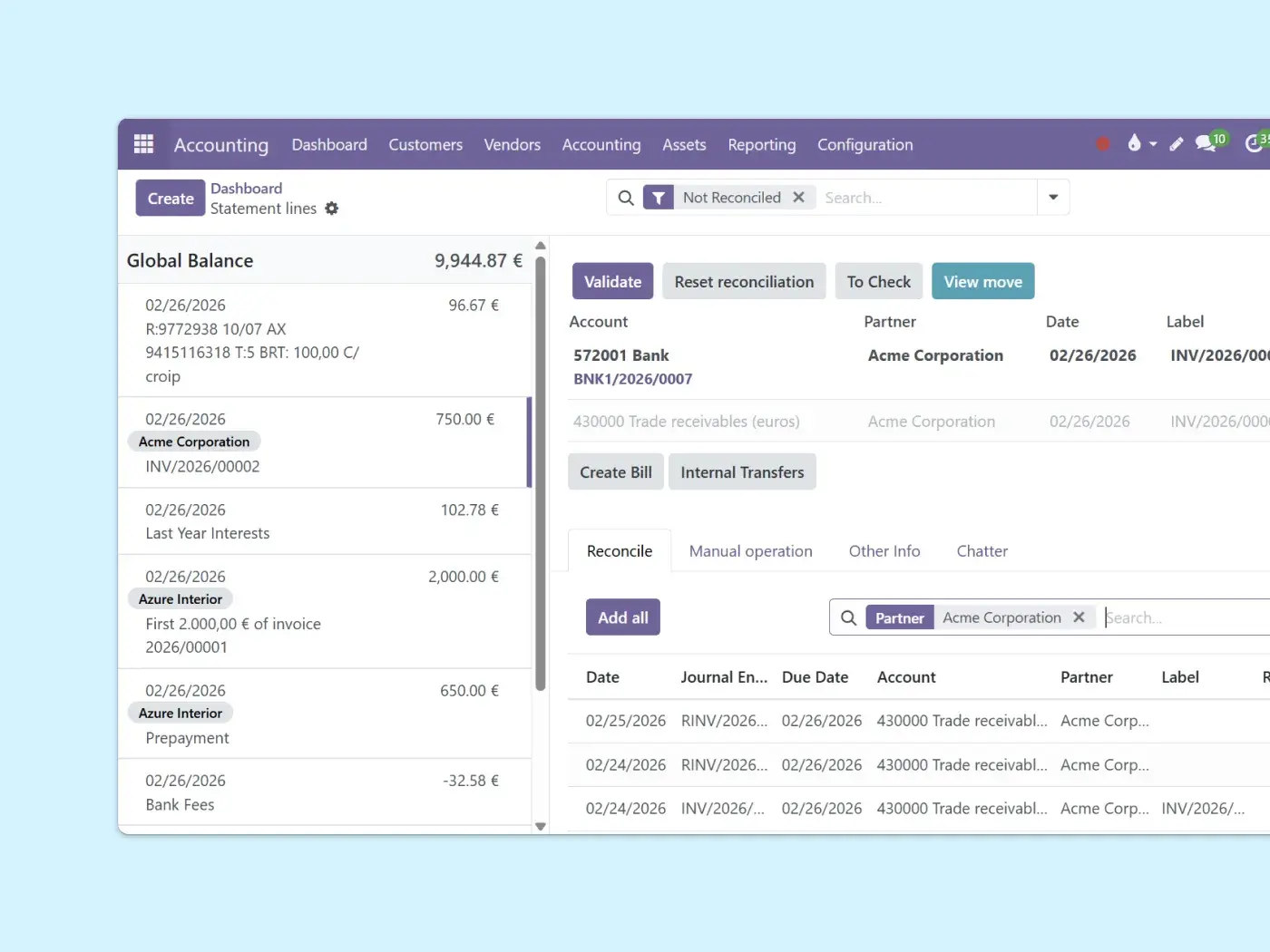Image resolution: width=1270 pixels, height=952 pixels.
Task: Open the apps grid menu icon
Action: [143, 144]
